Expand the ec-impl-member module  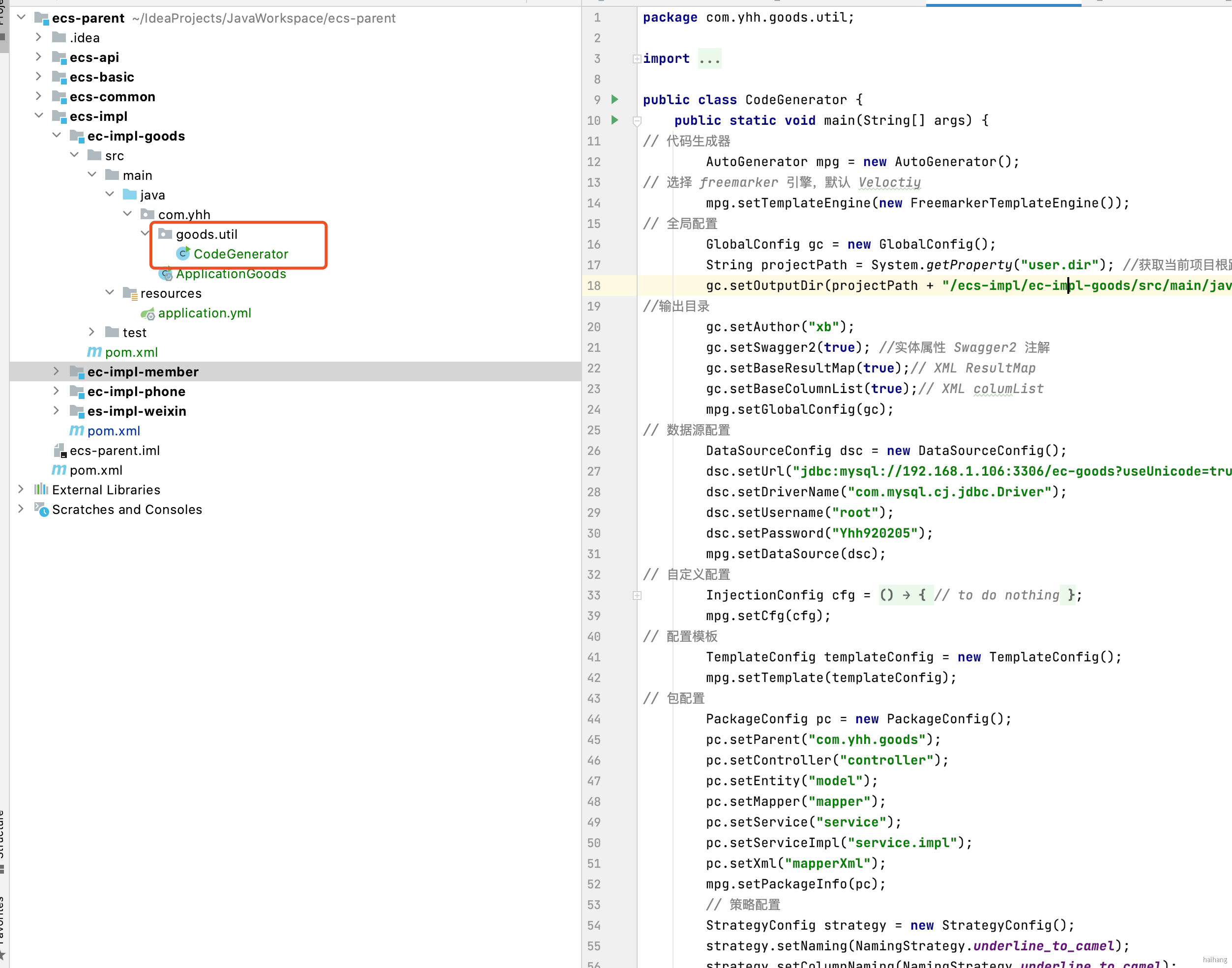[x=56, y=372]
